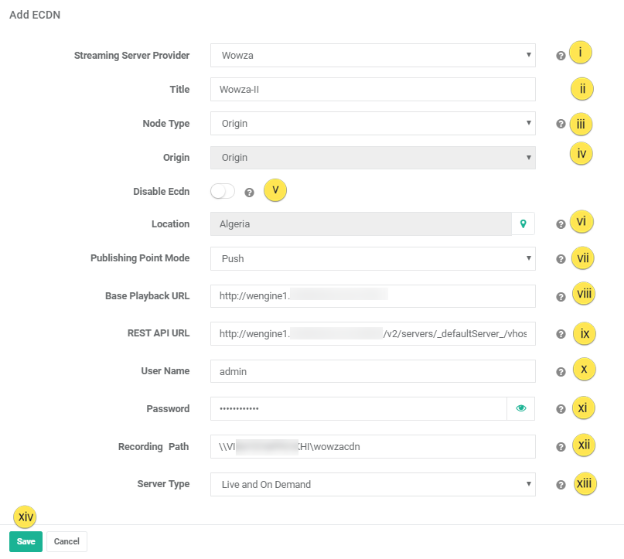Click the Cancel button
This screenshot has width=624, height=559.
click(67, 541)
